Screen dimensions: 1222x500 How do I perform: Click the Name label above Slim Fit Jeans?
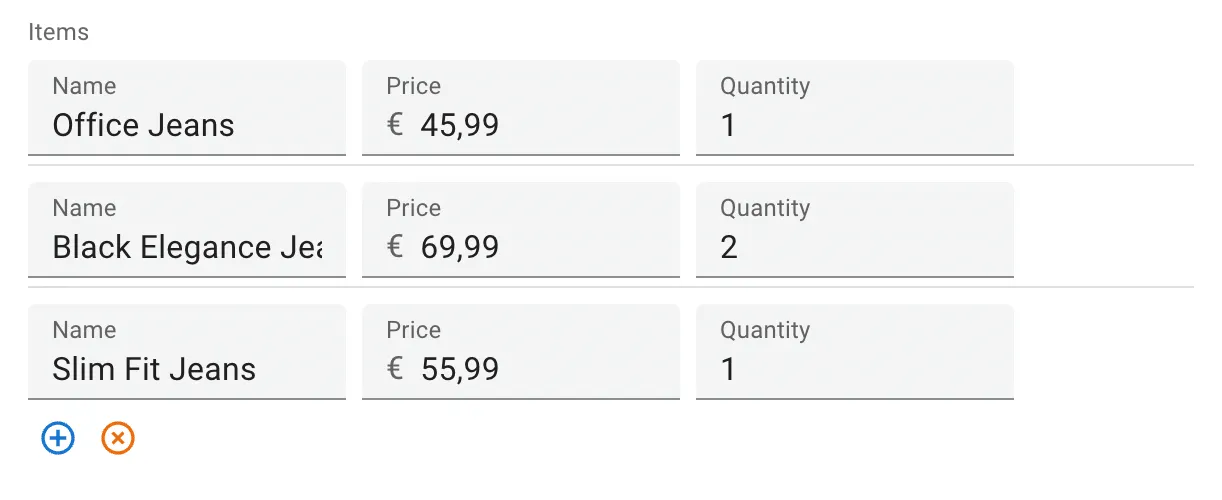pos(84,330)
